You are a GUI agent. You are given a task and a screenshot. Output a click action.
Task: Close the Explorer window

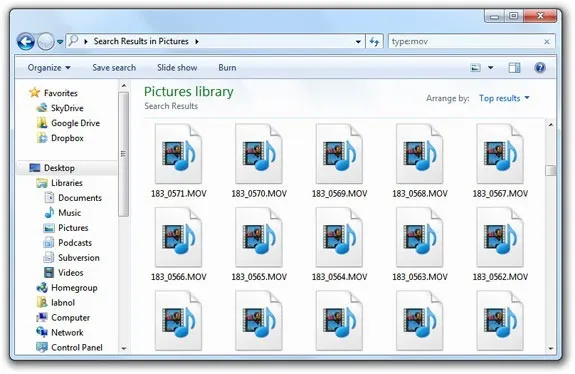[x=540, y=16]
